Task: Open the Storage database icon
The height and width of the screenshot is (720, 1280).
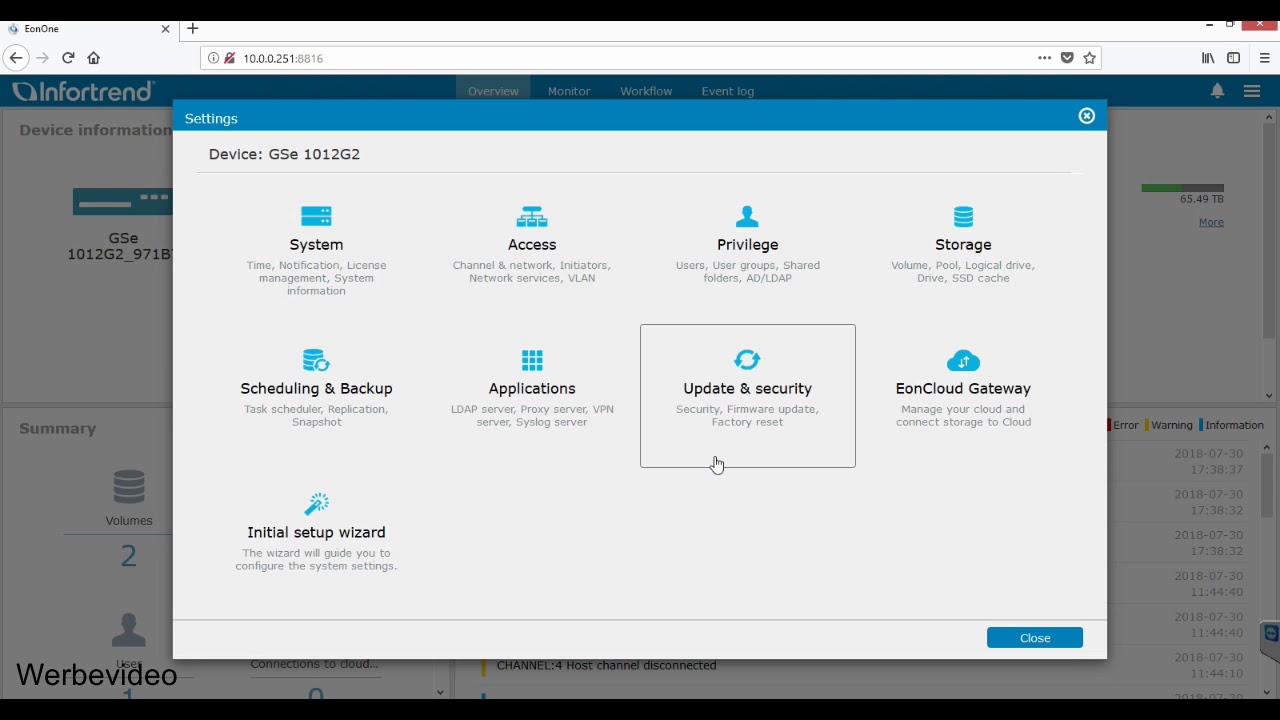Action: pyautogui.click(x=963, y=216)
